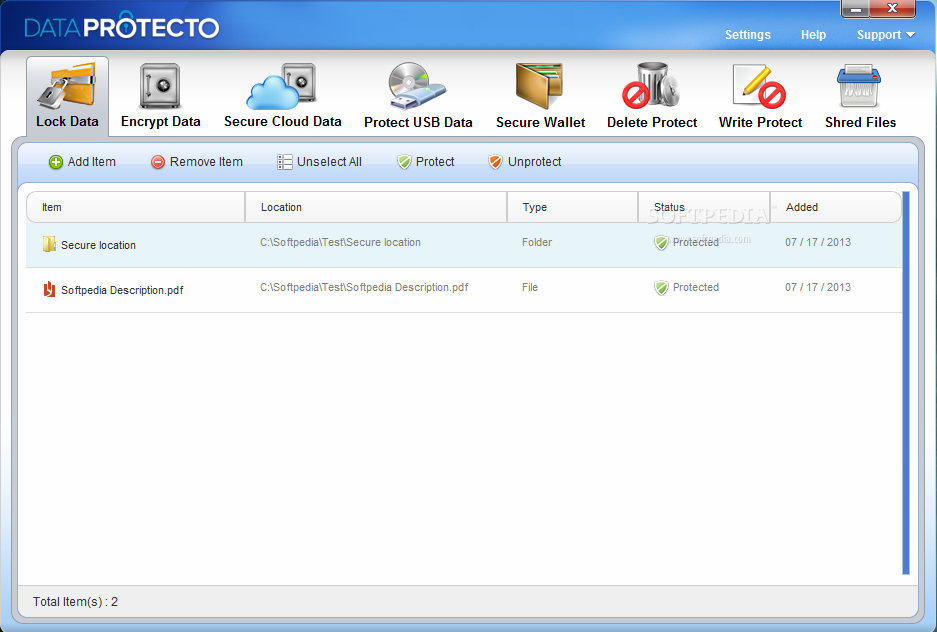
Task: Switch to the Secure Cloud Data tab label
Action: [x=283, y=121]
